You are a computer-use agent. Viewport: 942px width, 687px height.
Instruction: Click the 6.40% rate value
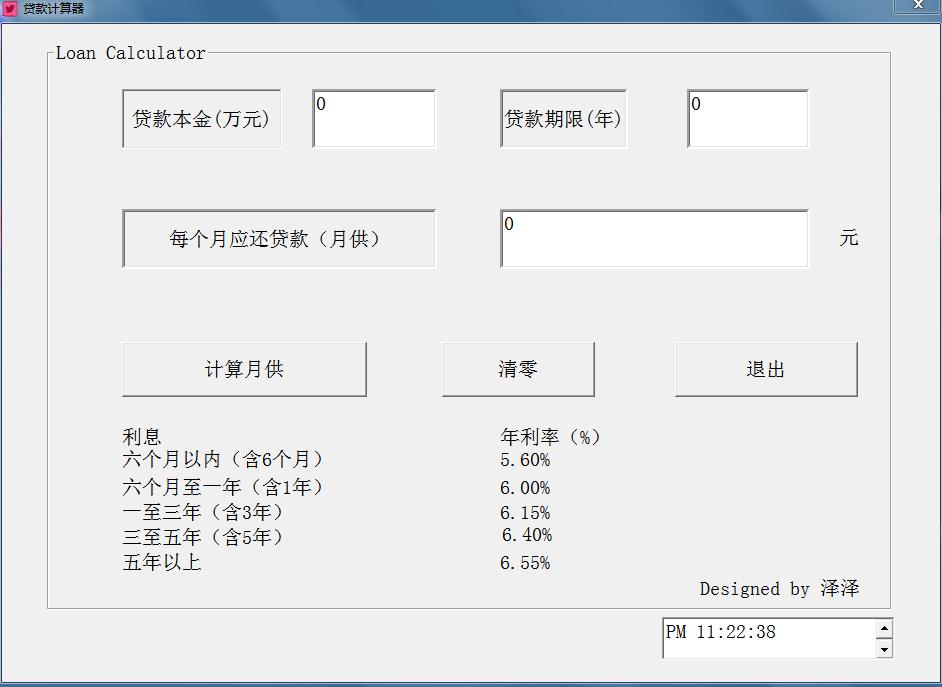[527, 535]
